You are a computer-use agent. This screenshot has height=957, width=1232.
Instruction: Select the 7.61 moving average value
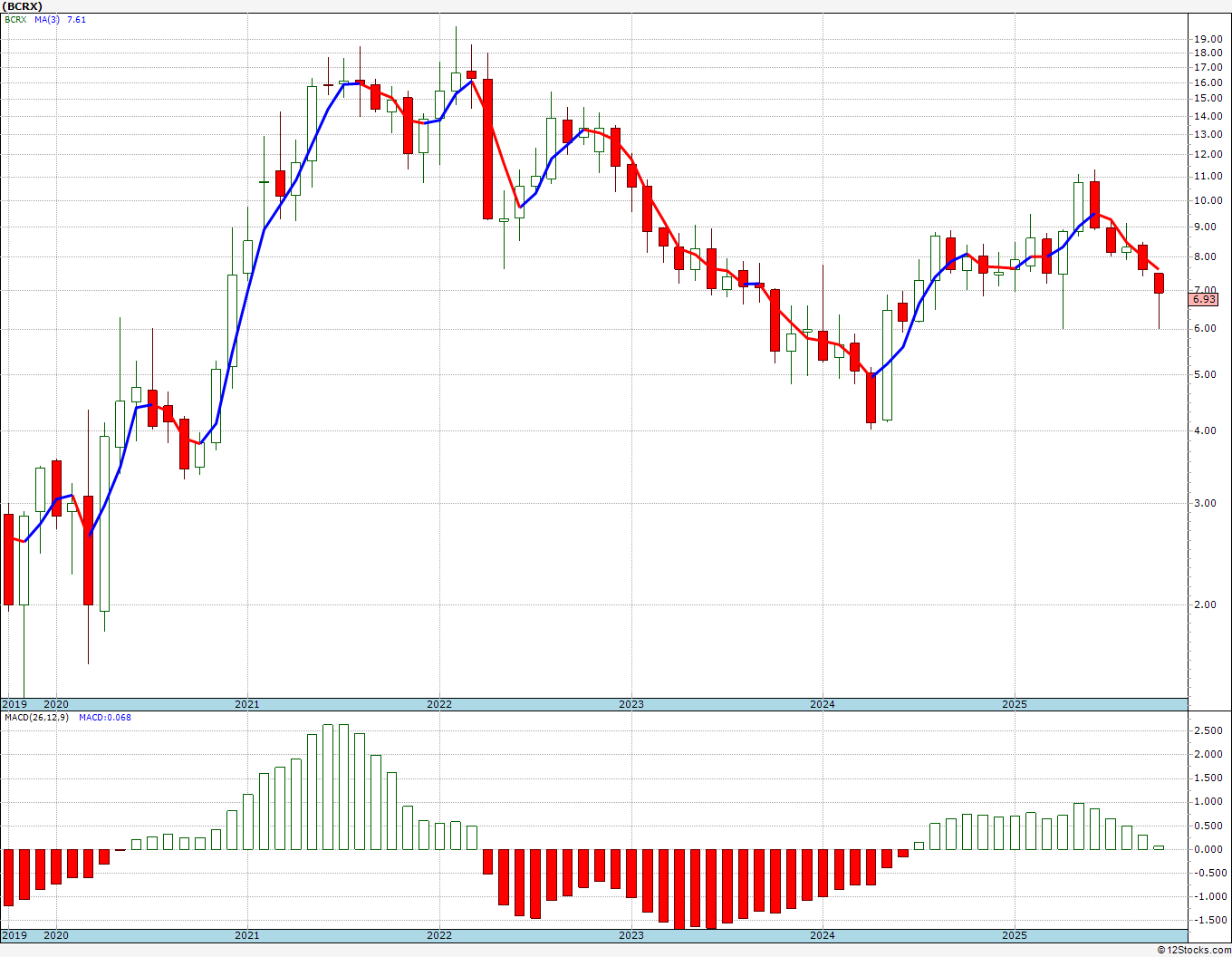click(76, 19)
